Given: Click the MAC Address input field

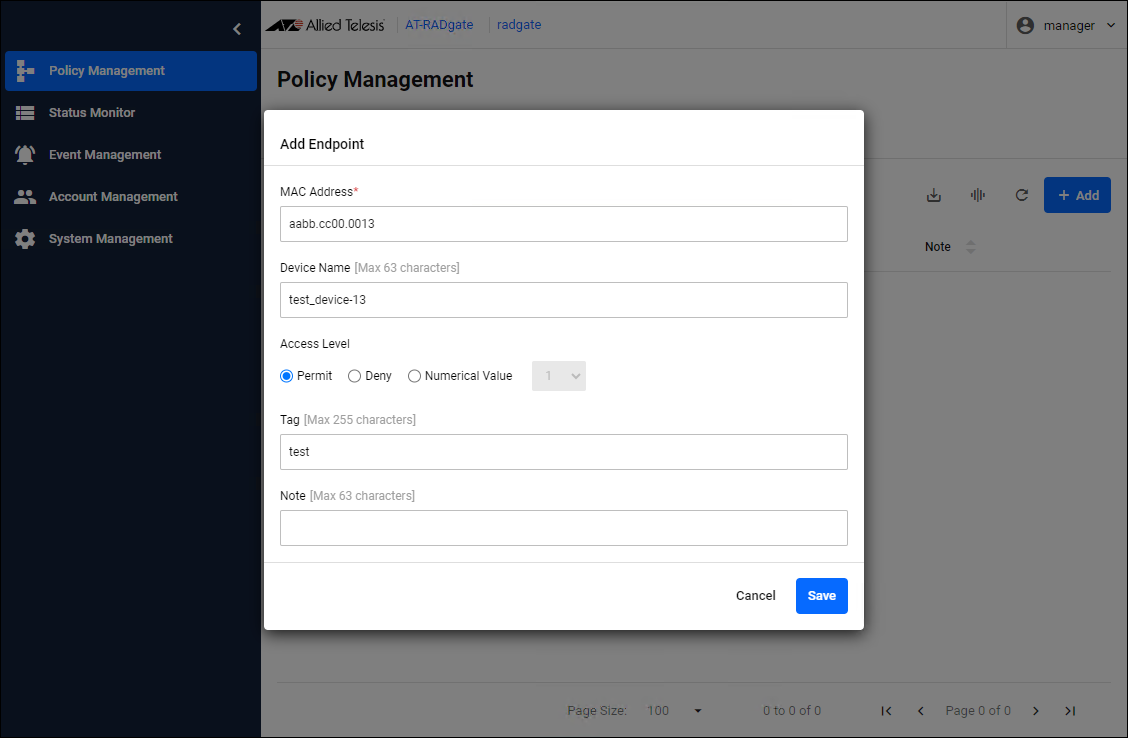Looking at the screenshot, I should 563,224.
